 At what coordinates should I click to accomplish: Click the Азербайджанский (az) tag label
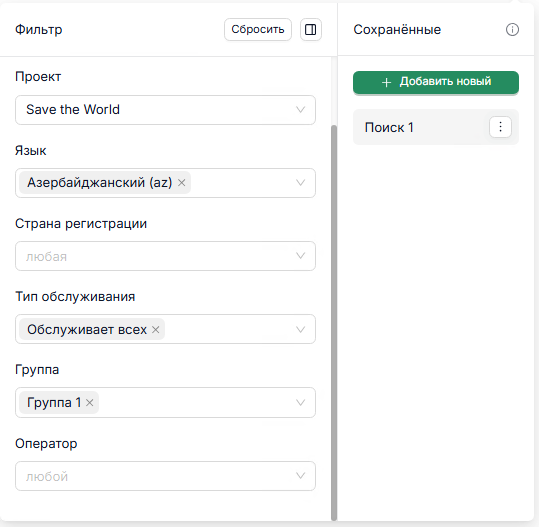100,183
